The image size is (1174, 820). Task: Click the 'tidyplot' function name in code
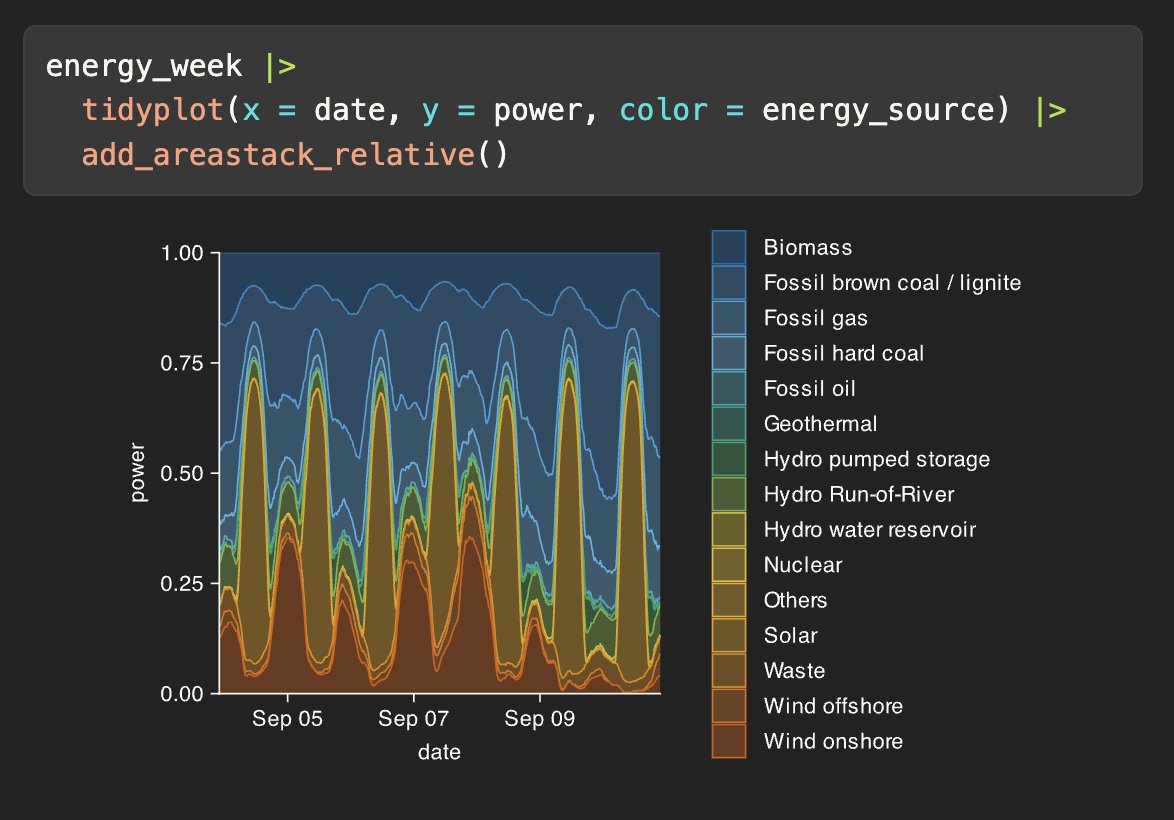point(153,110)
